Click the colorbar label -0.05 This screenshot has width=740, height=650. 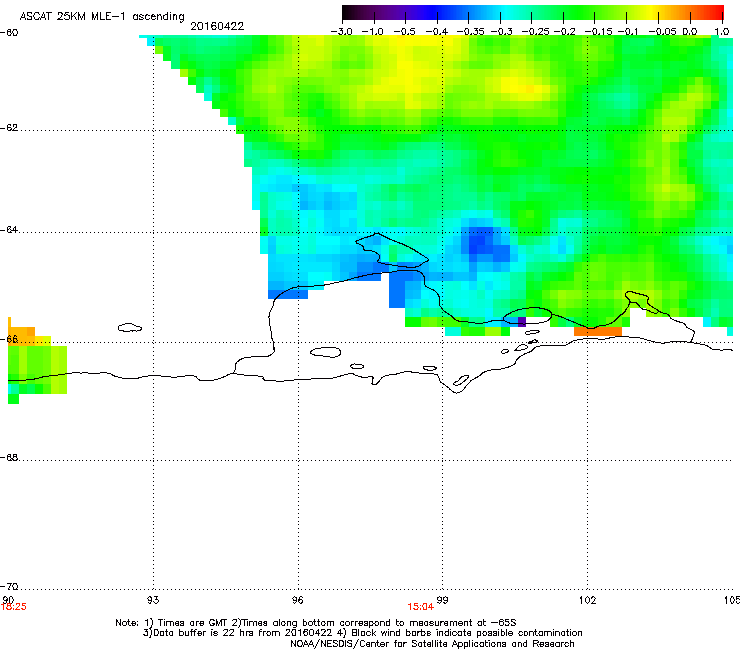[x=663, y=32]
